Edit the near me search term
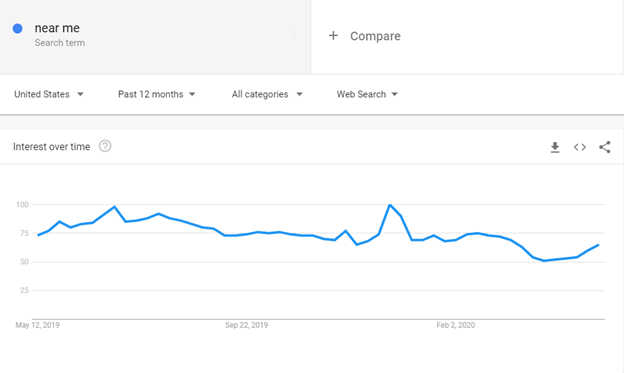 tap(57, 28)
